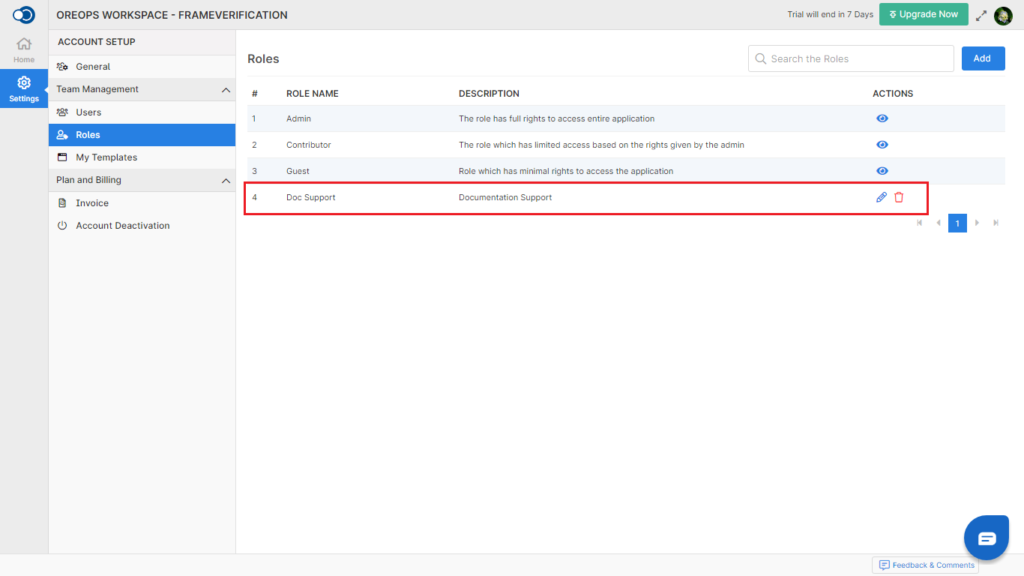The image size is (1024, 576).
Task: Collapse the Team Management section
Action: [225, 89]
